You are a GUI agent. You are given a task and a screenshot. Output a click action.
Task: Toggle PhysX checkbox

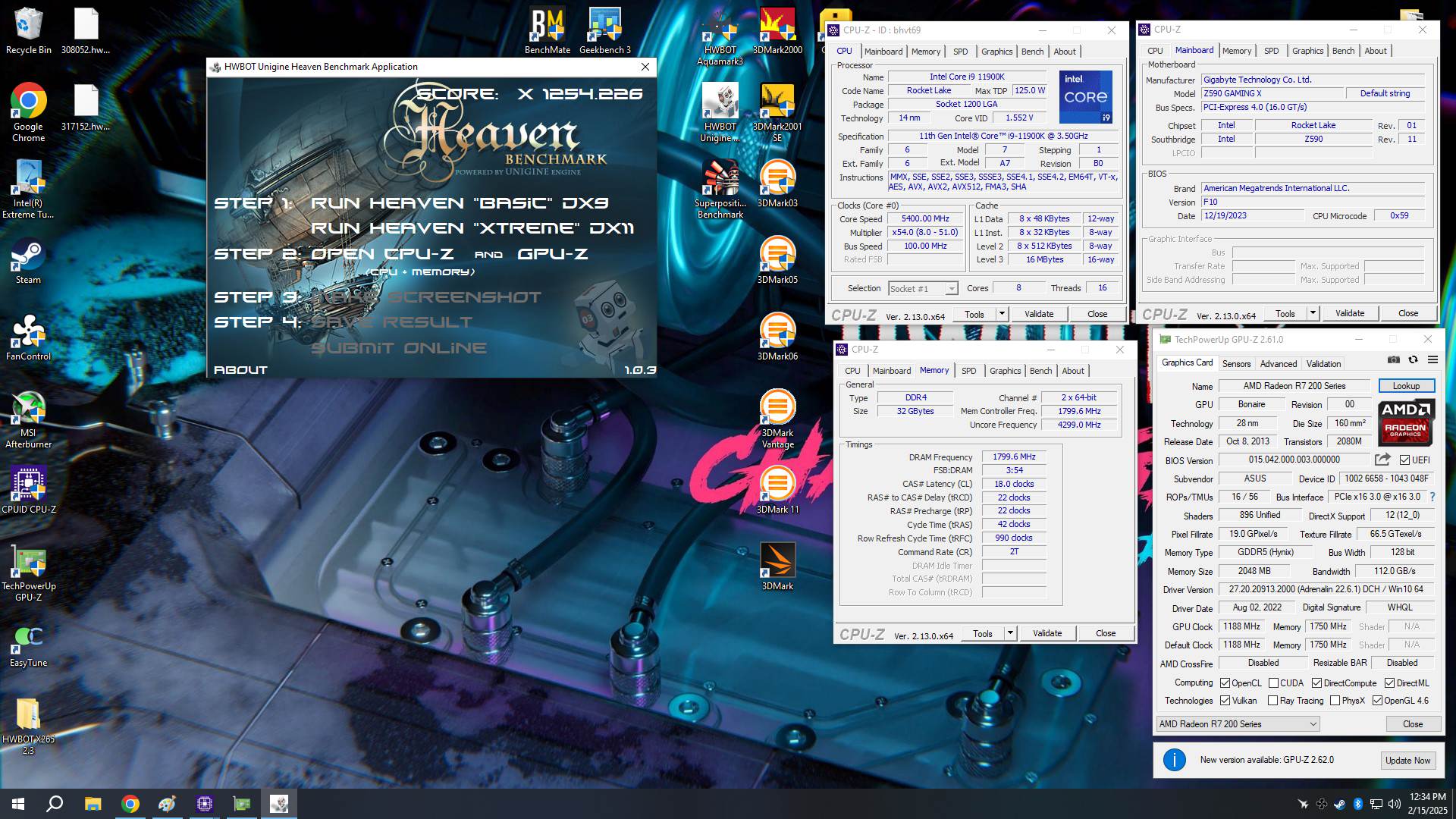pos(1335,701)
